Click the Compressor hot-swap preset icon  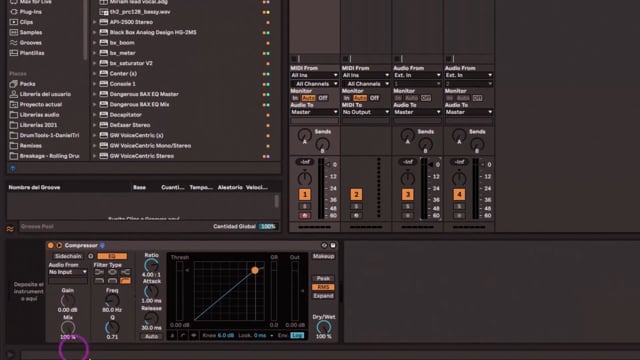coord(324,245)
